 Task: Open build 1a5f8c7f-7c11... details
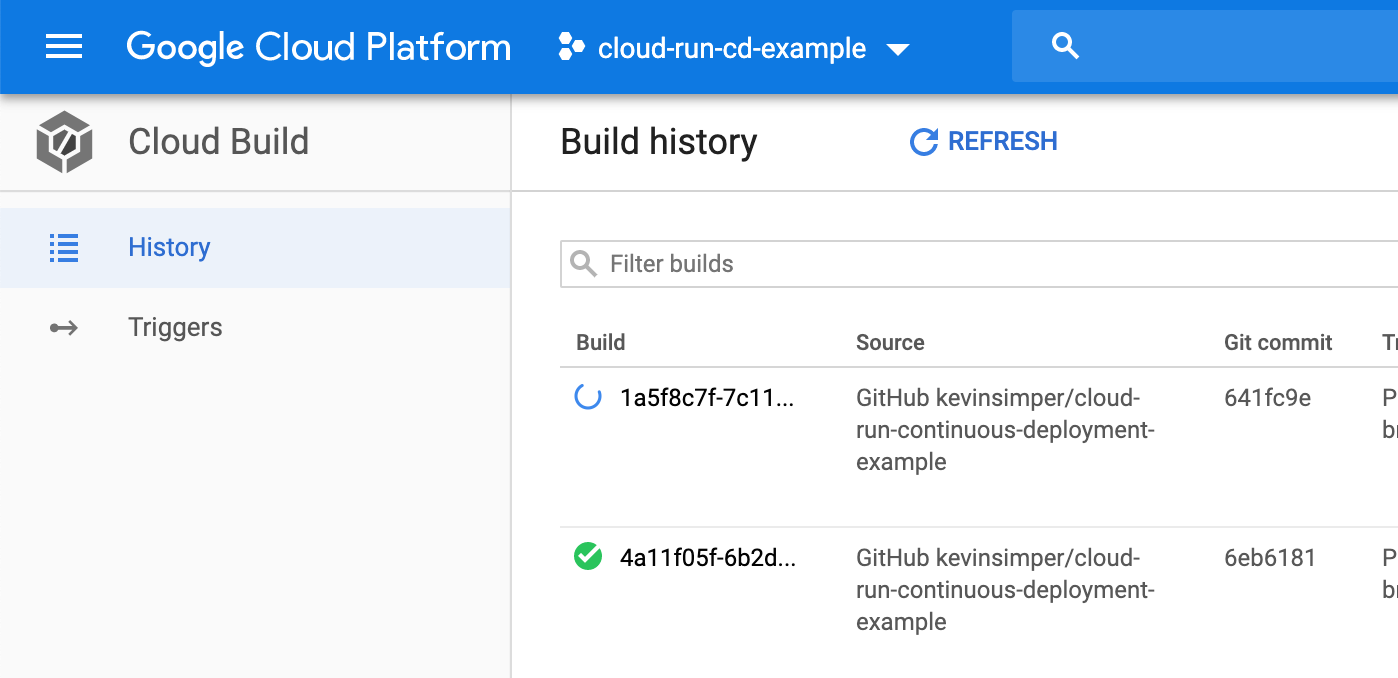pos(707,398)
